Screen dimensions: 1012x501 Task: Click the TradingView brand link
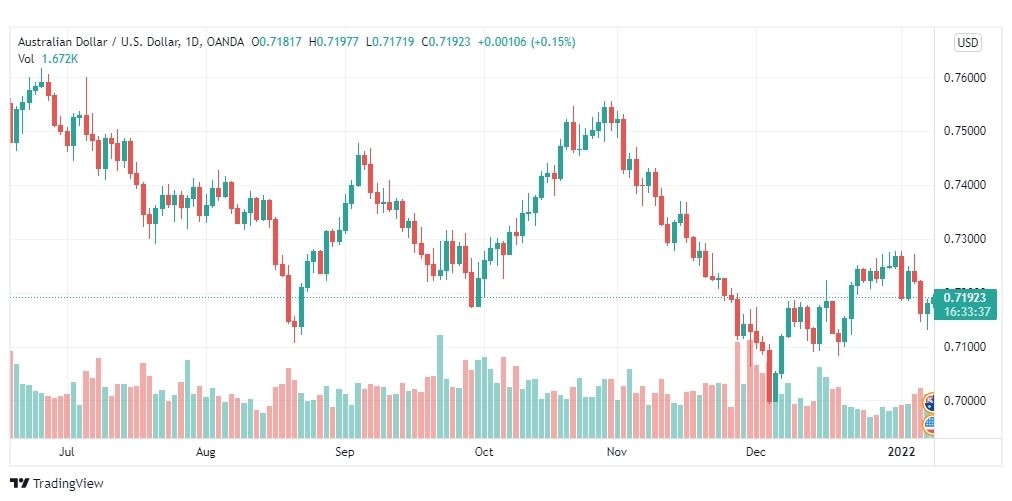(x=57, y=483)
